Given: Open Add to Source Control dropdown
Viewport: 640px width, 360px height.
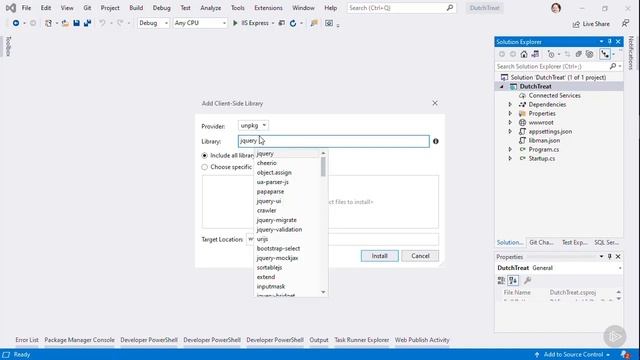Looking at the screenshot, I should coord(573,354).
